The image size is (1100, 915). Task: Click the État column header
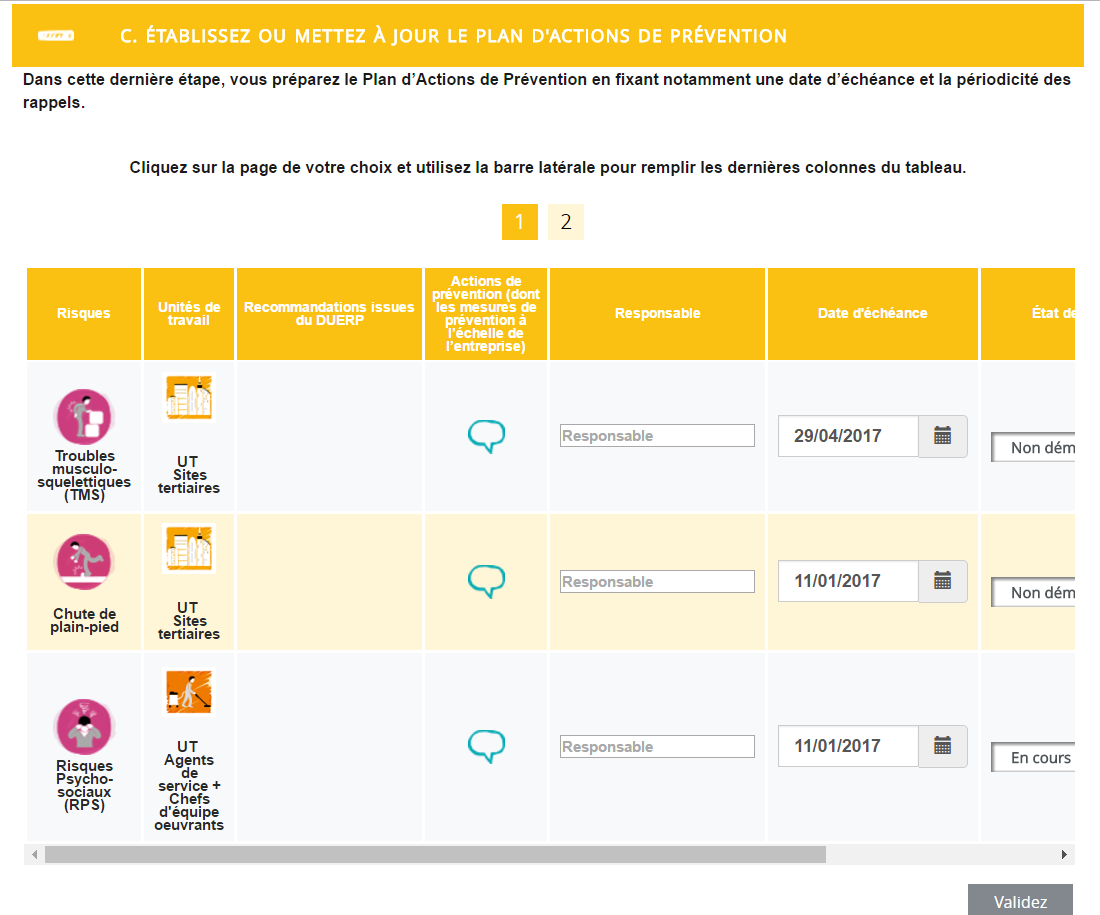(x=1028, y=314)
